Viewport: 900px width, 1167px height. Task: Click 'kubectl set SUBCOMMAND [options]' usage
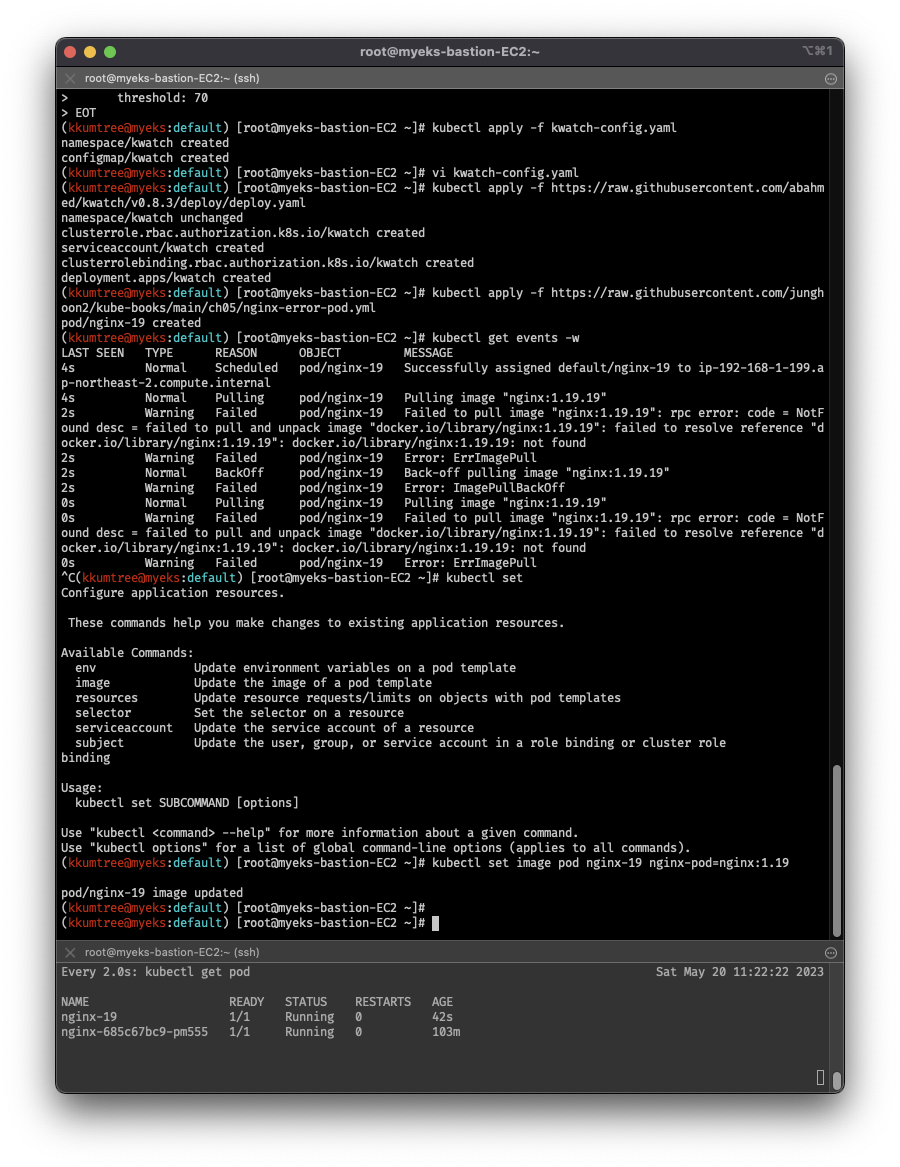click(187, 802)
